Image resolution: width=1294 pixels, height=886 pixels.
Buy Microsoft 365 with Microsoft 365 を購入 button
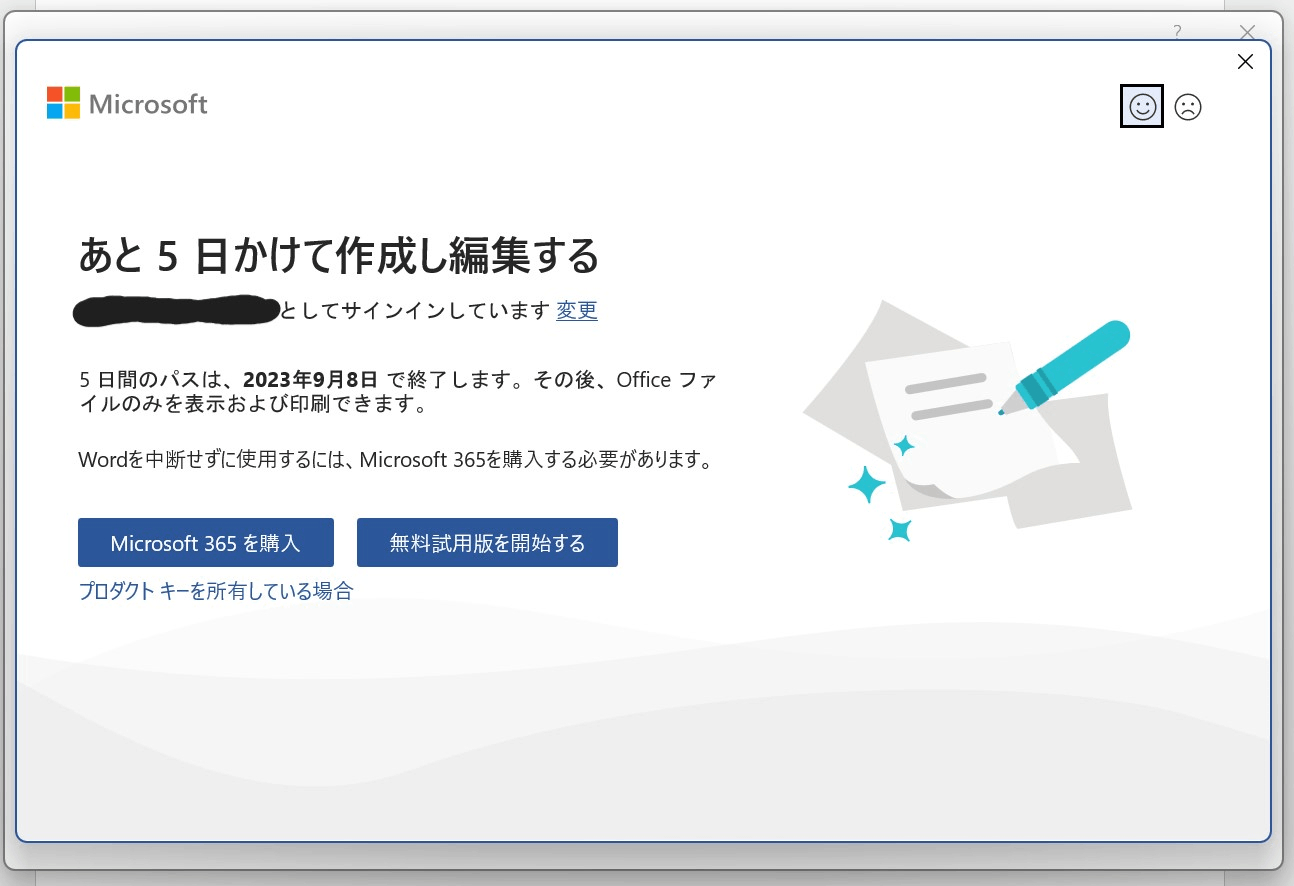click(x=205, y=543)
